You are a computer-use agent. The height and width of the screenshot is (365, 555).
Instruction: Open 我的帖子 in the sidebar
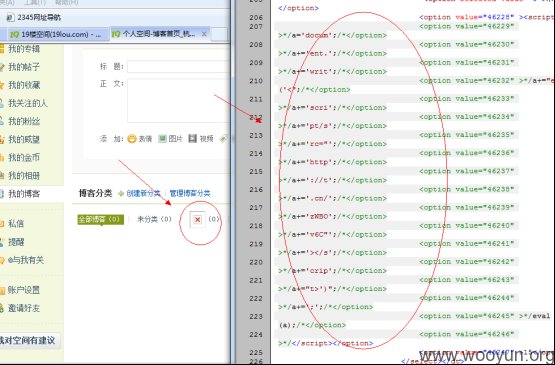(24, 67)
